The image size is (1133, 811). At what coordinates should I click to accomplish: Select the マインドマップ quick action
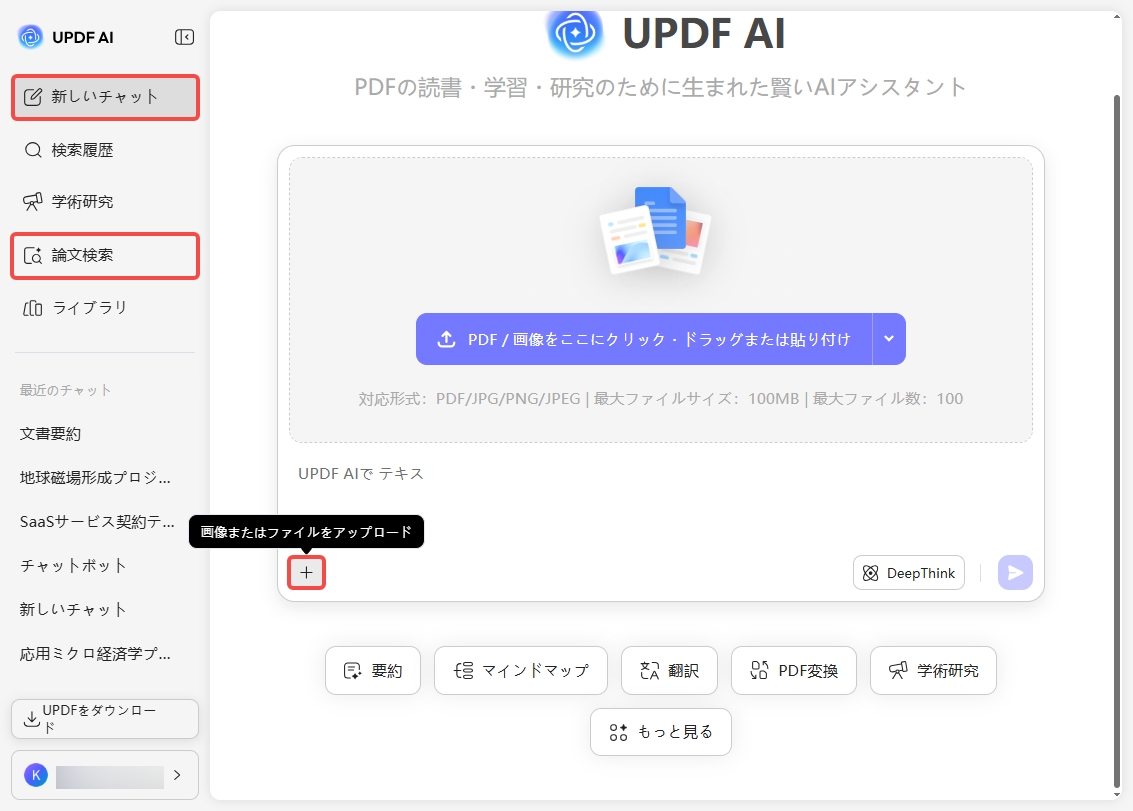(519, 670)
